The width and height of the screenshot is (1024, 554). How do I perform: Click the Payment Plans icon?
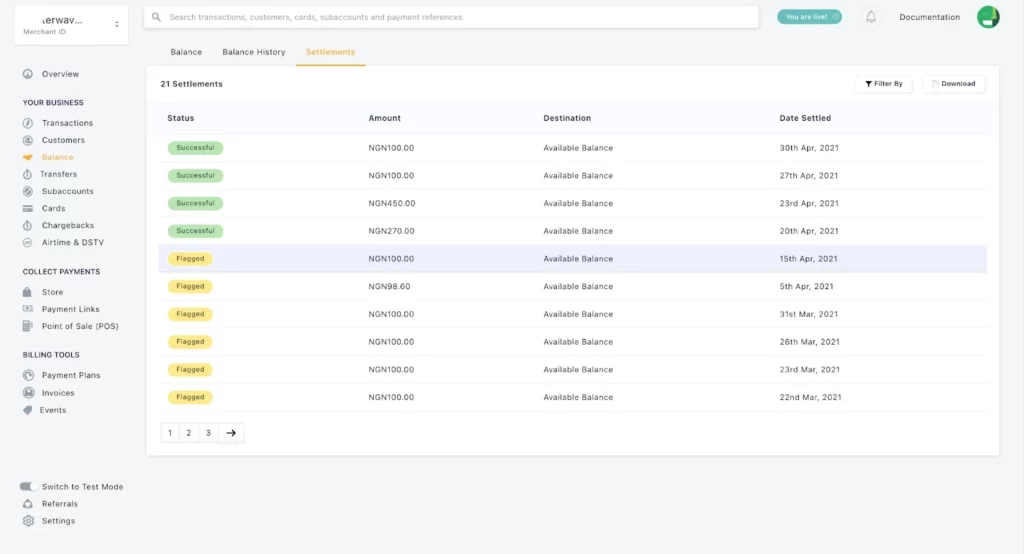(x=28, y=375)
